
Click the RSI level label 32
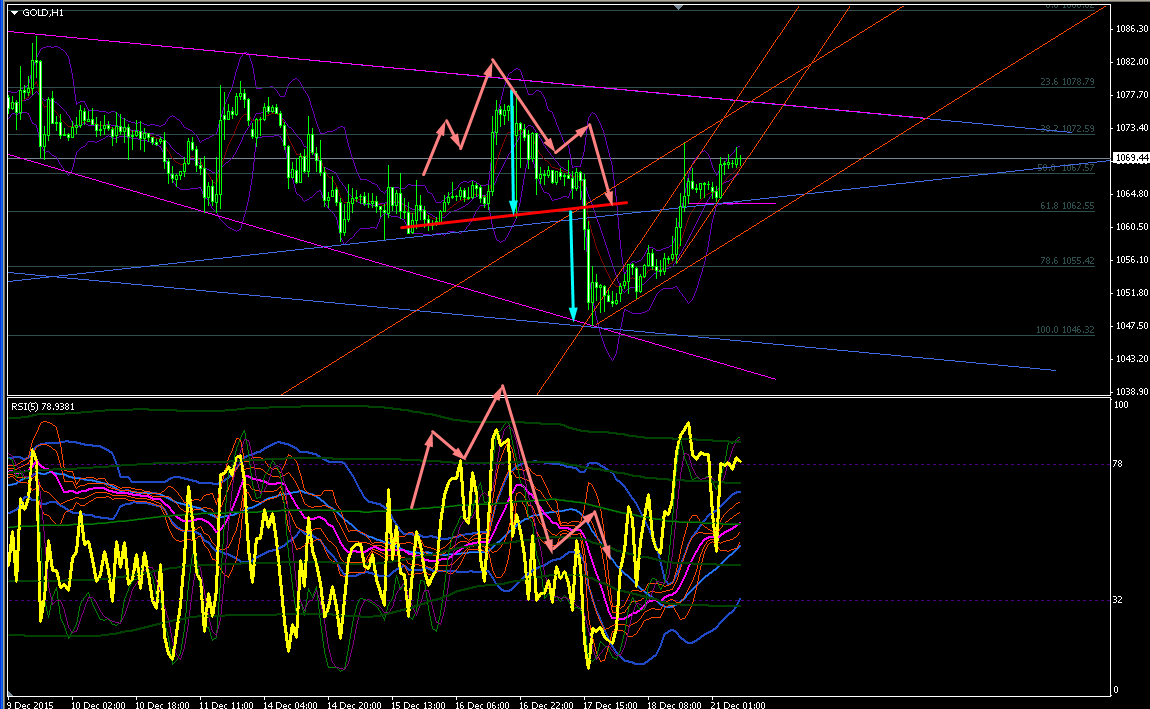(1118, 600)
